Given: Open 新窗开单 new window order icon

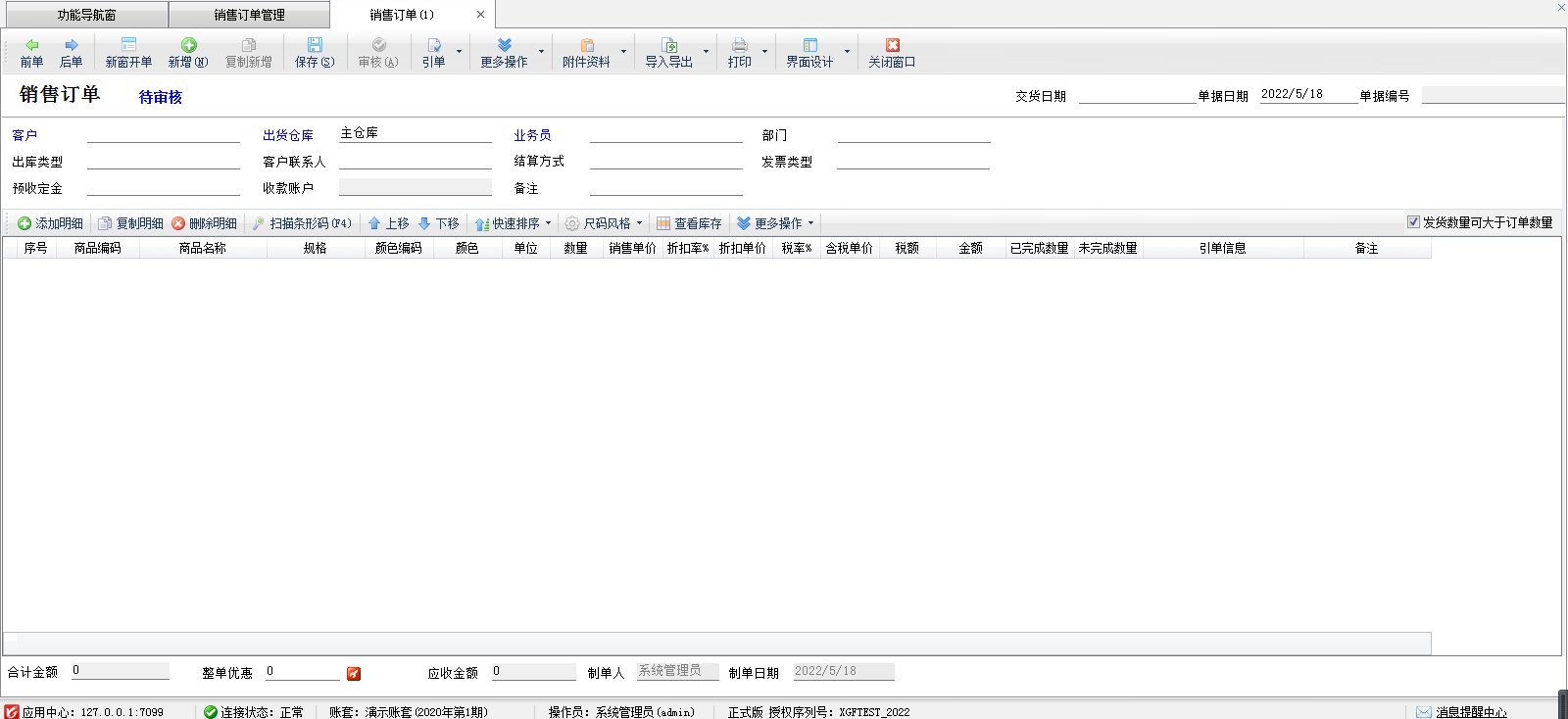Looking at the screenshot, I should [128, 45].
